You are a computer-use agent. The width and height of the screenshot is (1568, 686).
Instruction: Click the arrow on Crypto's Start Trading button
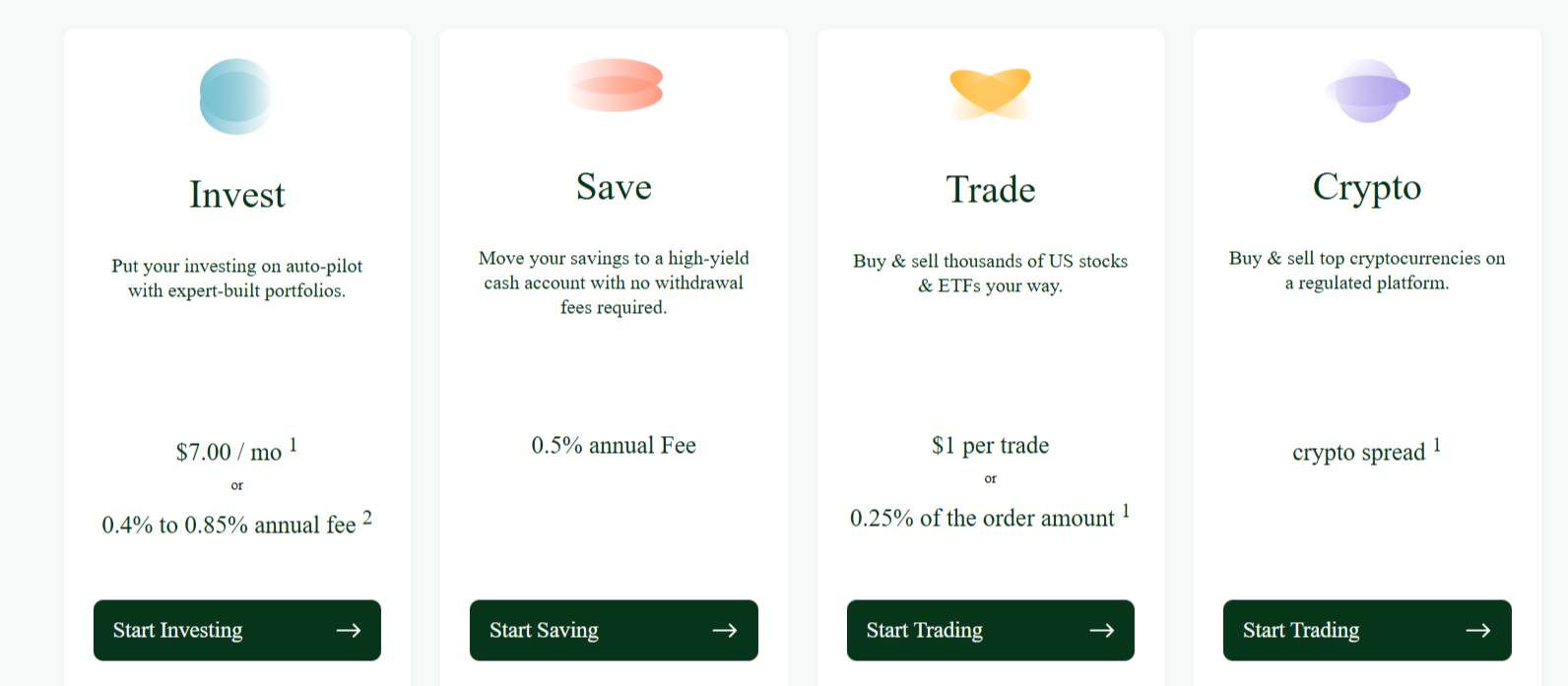click(x=1477, y=630)
